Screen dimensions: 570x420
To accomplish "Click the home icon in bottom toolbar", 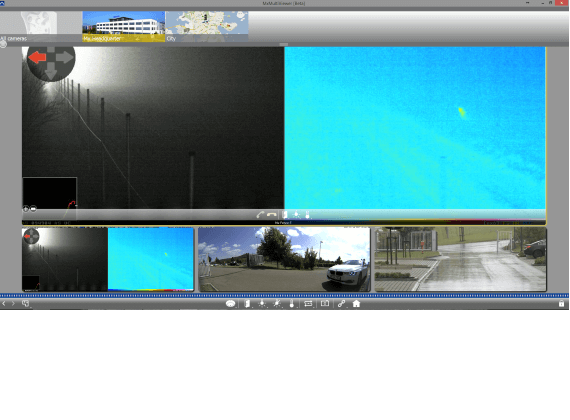I will 356,304.
